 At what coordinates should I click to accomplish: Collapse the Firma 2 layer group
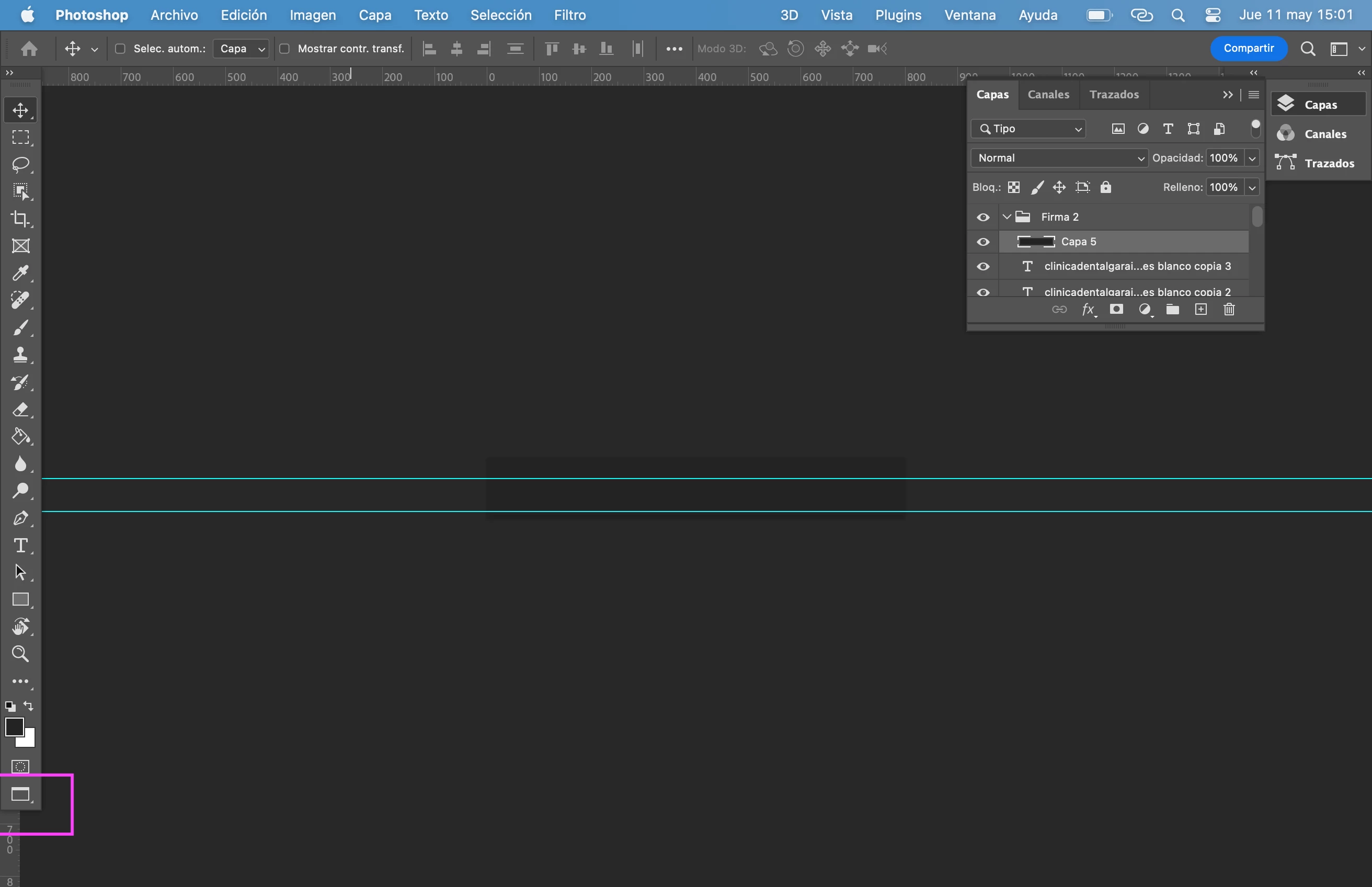(1007, 217)
